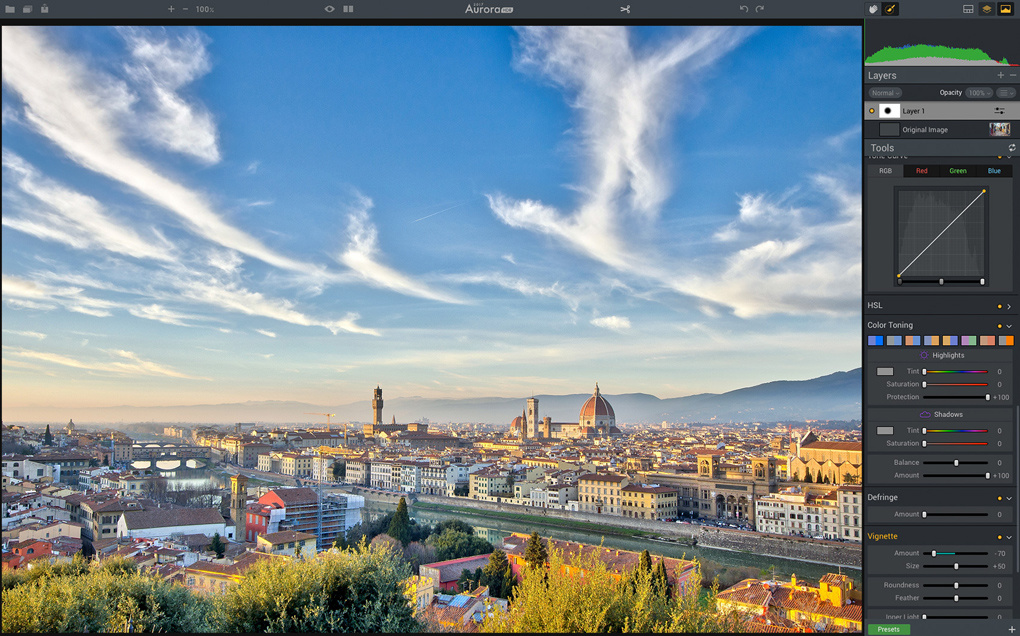
Task: Click the undo arrow icon
Action: [x=744, y=9]
